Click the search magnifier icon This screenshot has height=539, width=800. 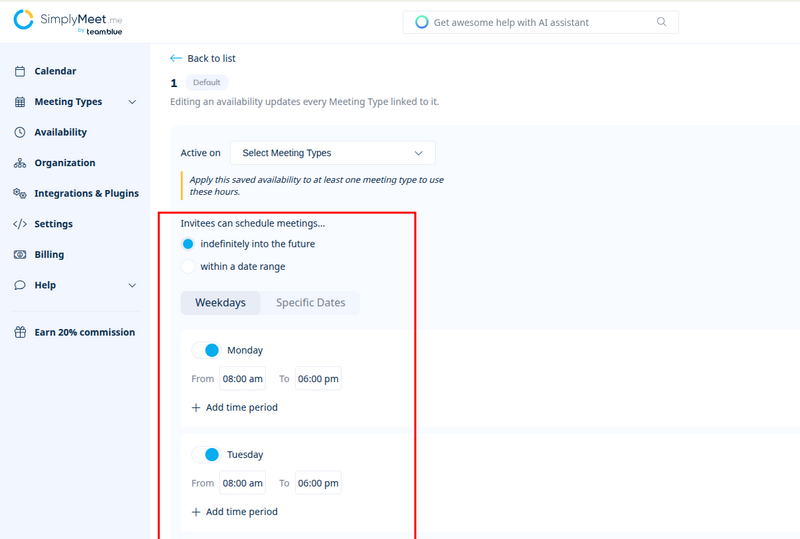point(662,22)
